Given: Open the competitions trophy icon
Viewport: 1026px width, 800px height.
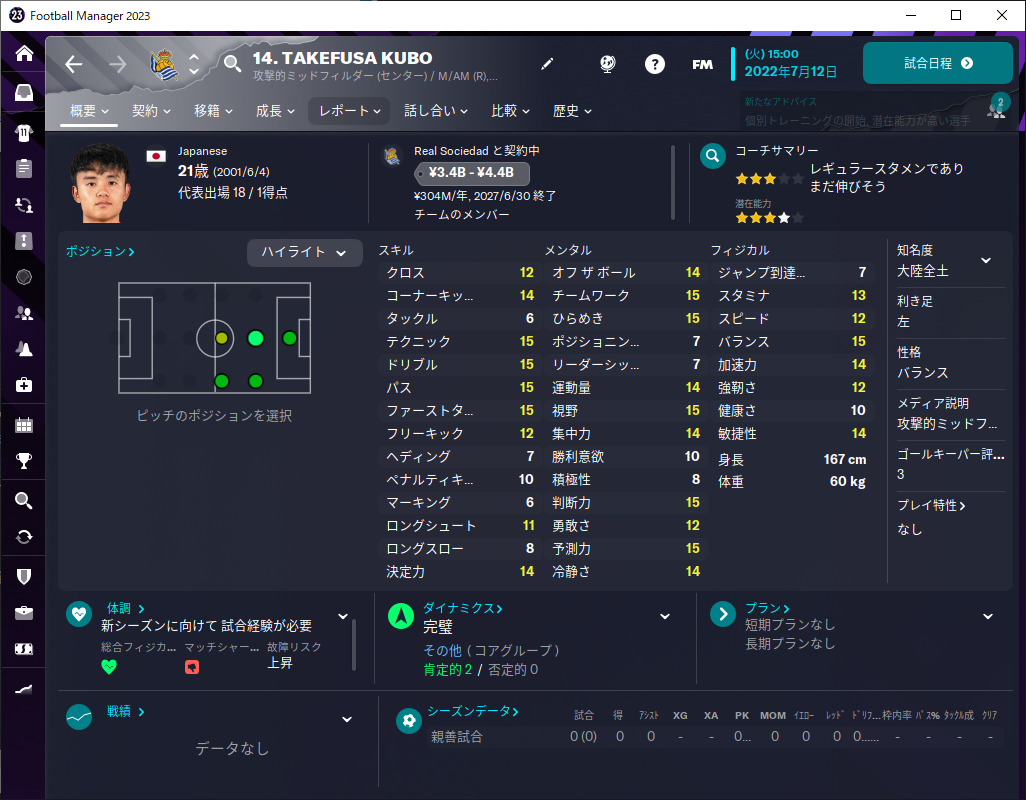Looking at the screenshot, I should (24, 461).
